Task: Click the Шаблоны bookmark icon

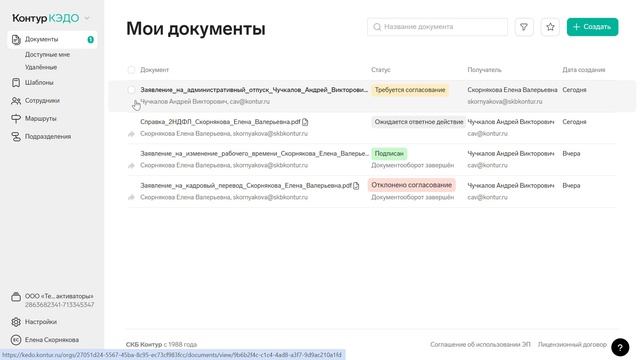Action: (x=16, y=82)
